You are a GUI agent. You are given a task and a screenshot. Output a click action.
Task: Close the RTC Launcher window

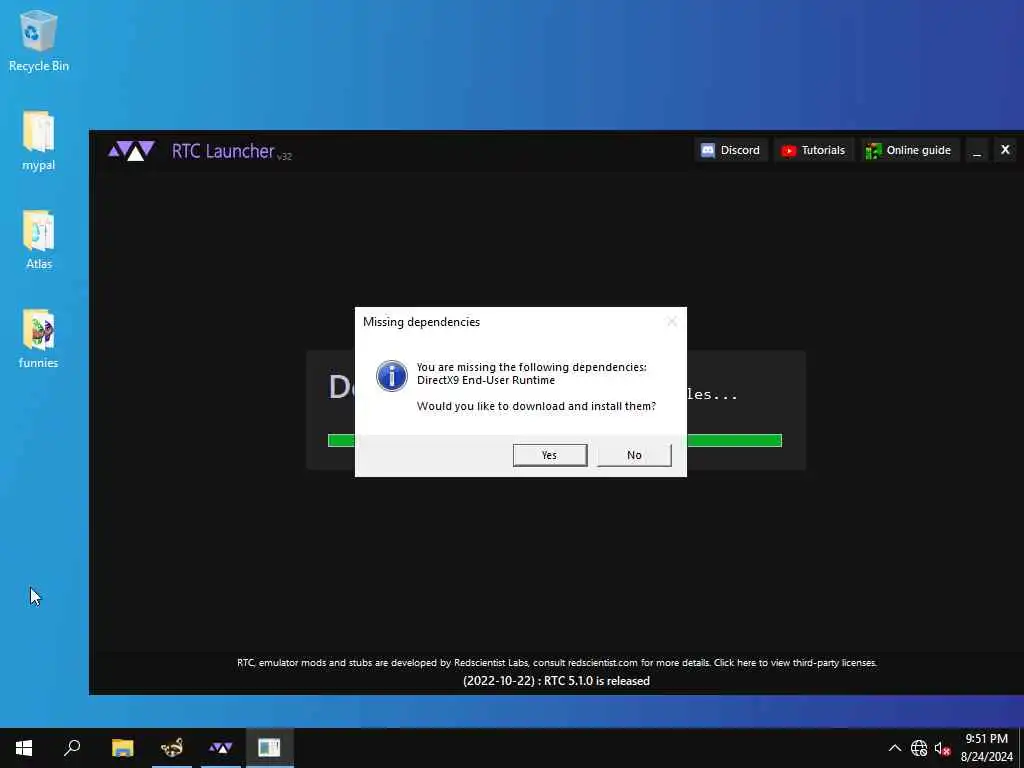point(1005,150)
